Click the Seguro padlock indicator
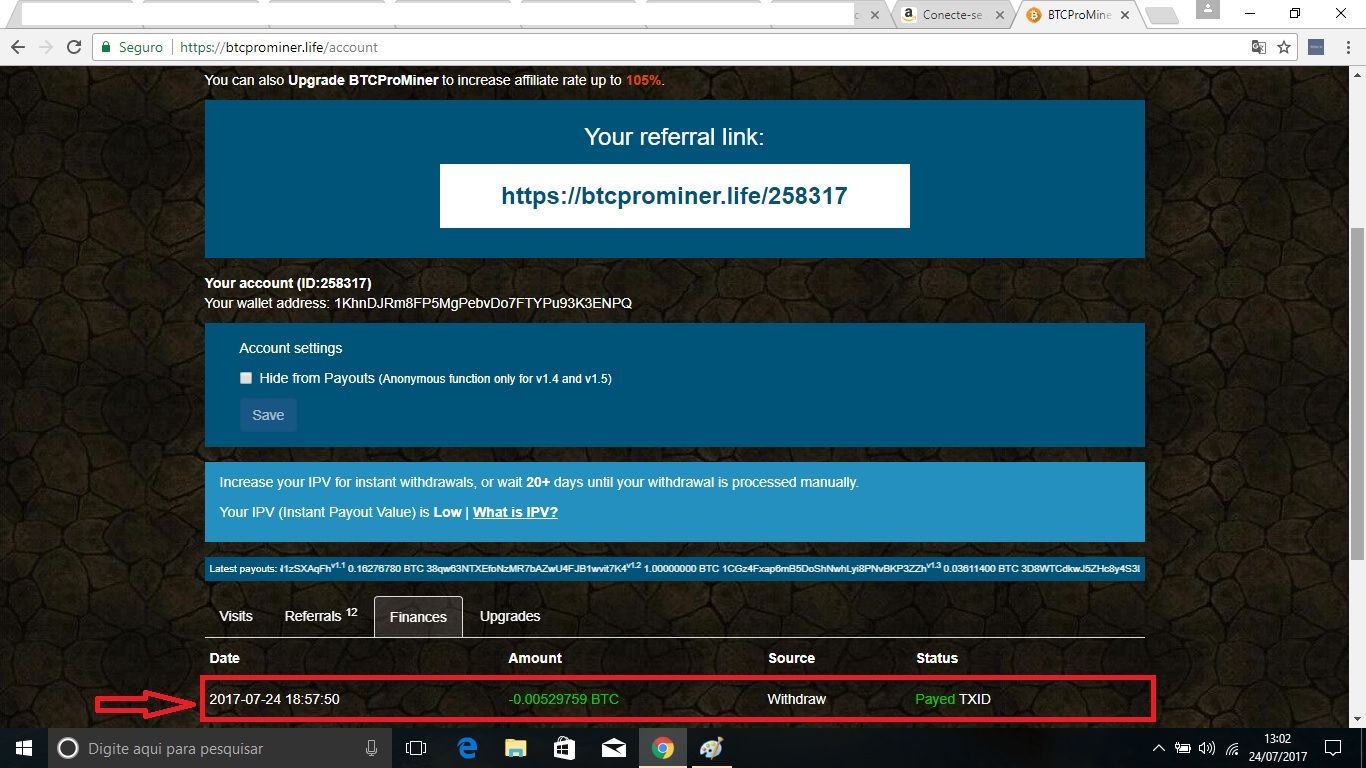 (x=132, y=47)
